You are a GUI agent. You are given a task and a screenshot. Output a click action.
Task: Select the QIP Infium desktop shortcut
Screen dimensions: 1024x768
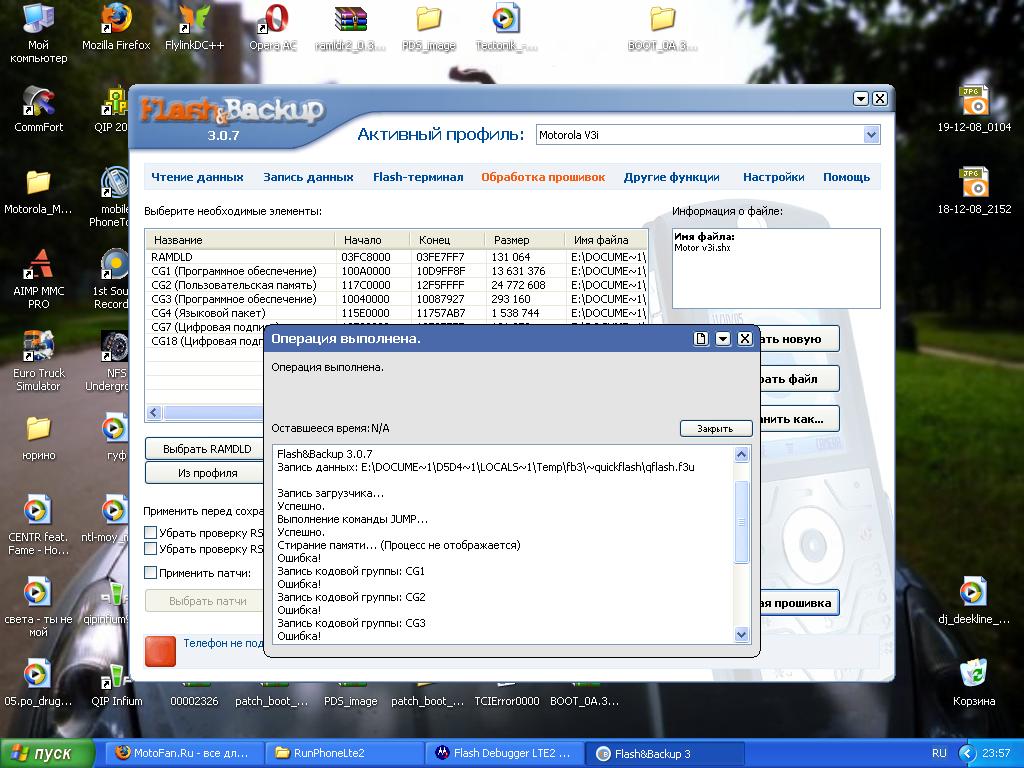116,686
